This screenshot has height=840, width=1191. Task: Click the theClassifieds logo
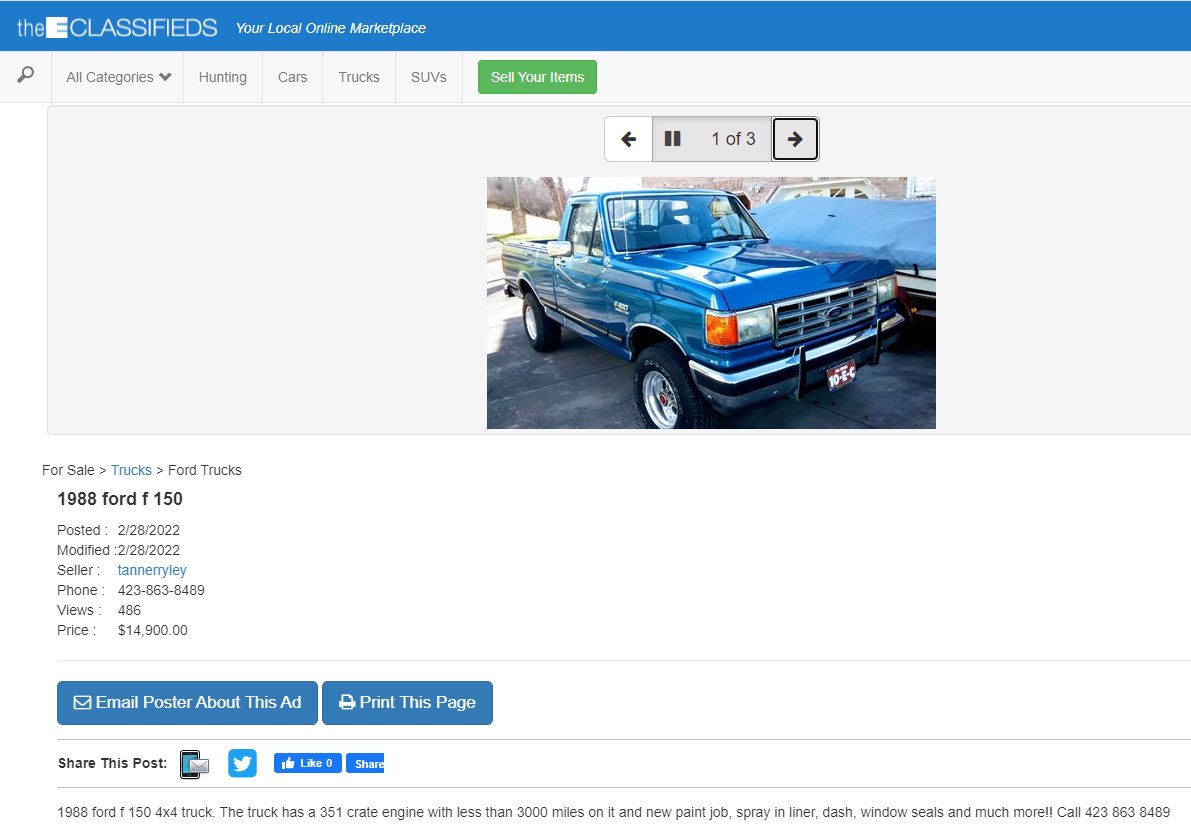(117, 28)
